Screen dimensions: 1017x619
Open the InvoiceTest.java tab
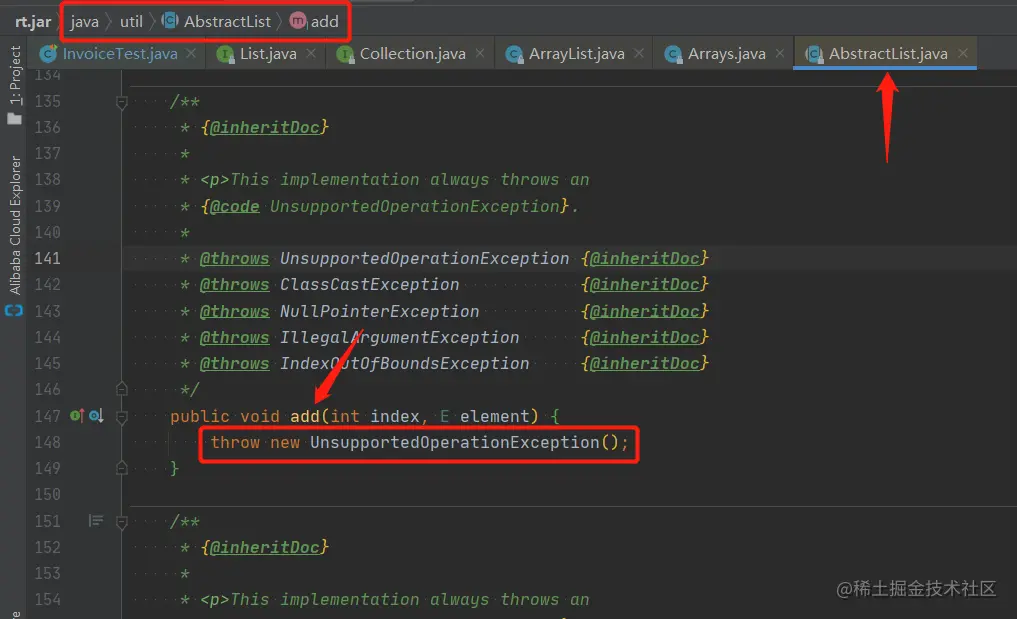click(120, 54)
